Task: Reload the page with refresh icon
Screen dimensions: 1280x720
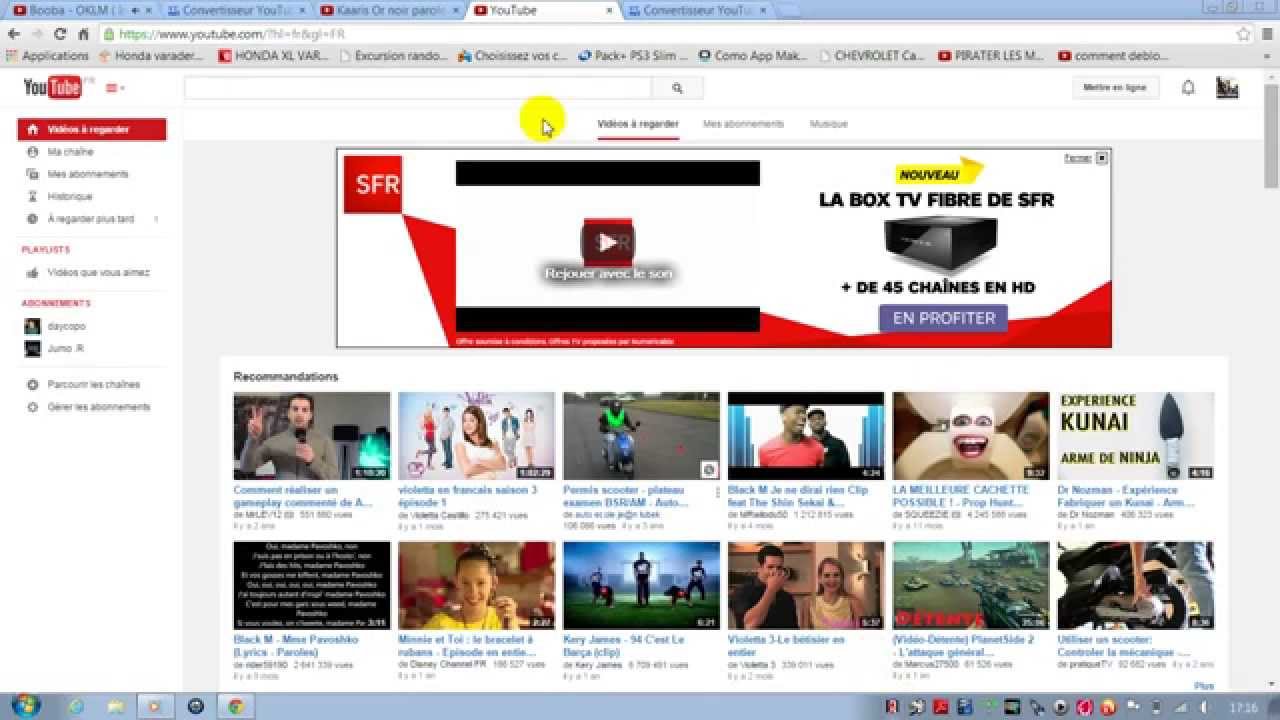Action: click(x=61, y=33)
